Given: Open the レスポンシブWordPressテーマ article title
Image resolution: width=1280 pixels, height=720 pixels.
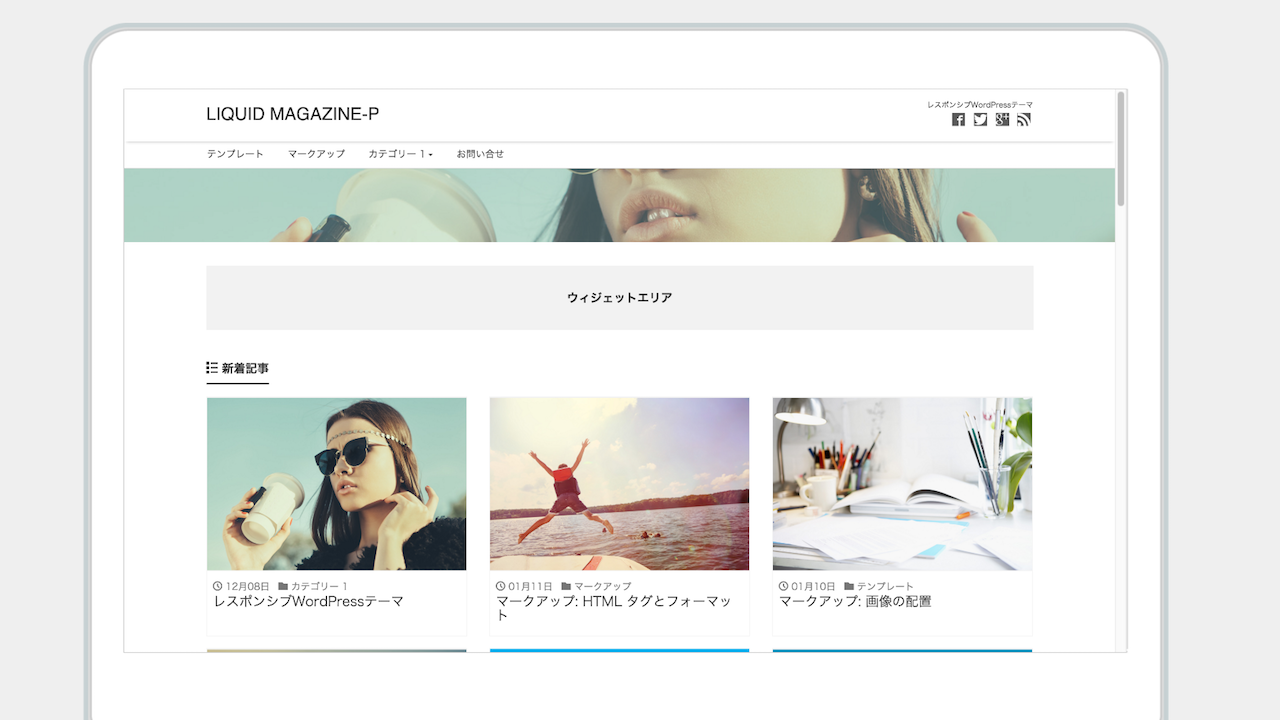Looking at the screenshot, I should point(309,602).
